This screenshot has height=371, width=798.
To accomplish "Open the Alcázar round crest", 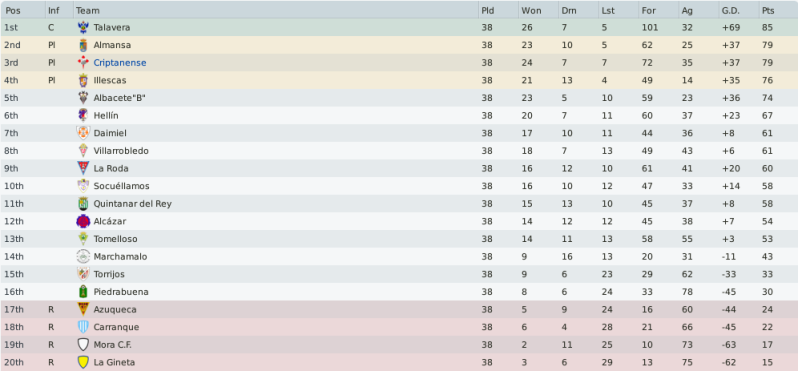I will [83, 221].
